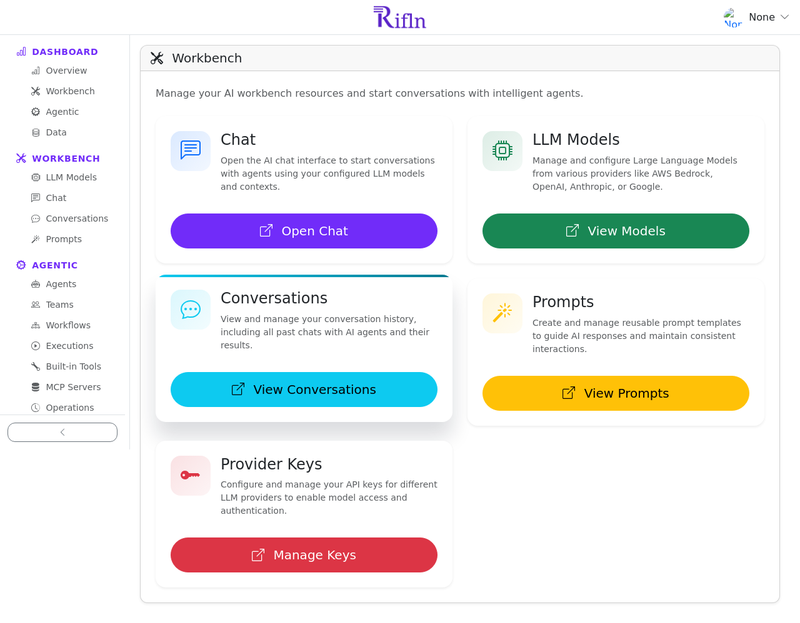
Task: Open the None user dropdown
Action: pyautogui.click(x=757, y=17)
